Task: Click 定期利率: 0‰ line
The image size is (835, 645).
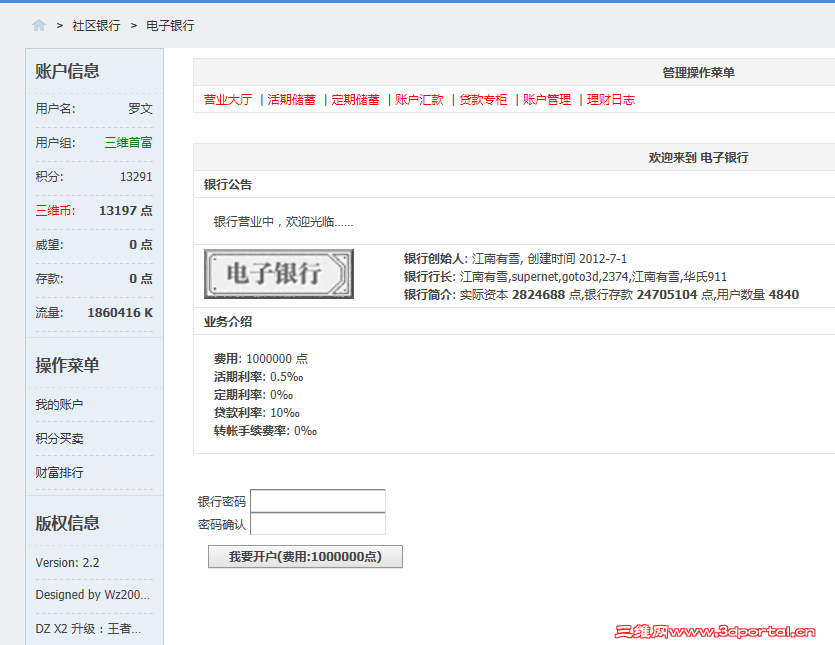Action: [253, 395]
